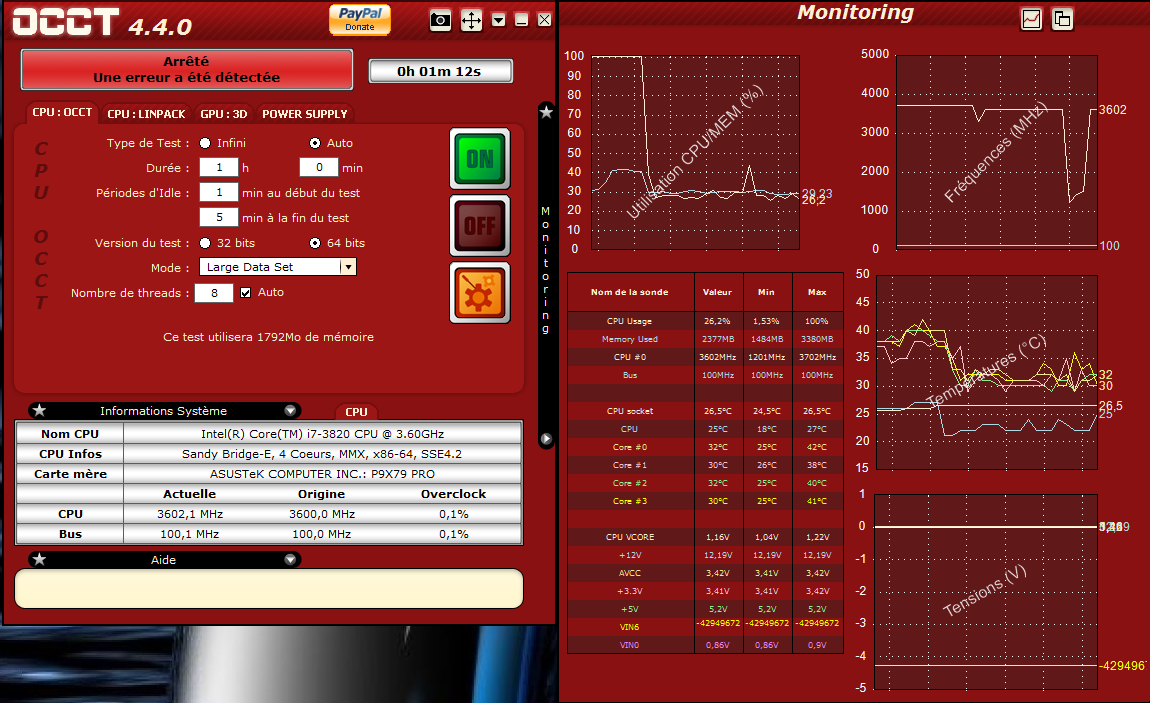Collapse the Informations Système panel arrow

pos(290,410)
